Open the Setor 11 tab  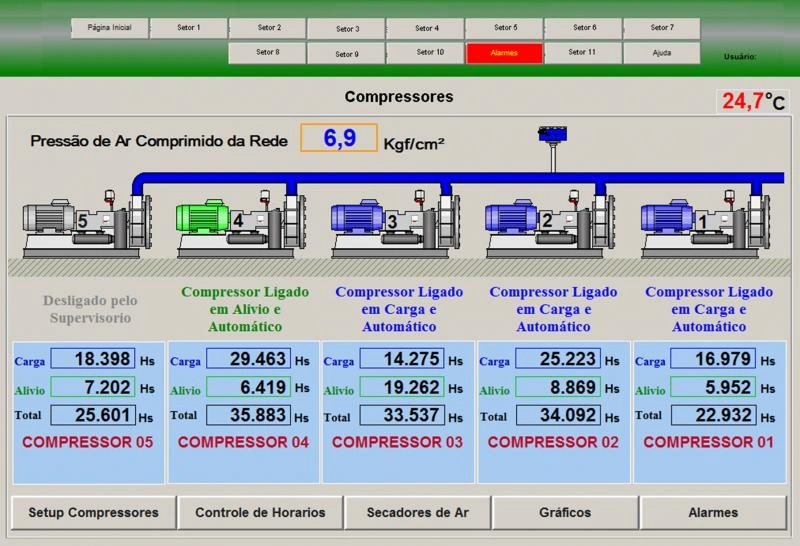[582, 53]
